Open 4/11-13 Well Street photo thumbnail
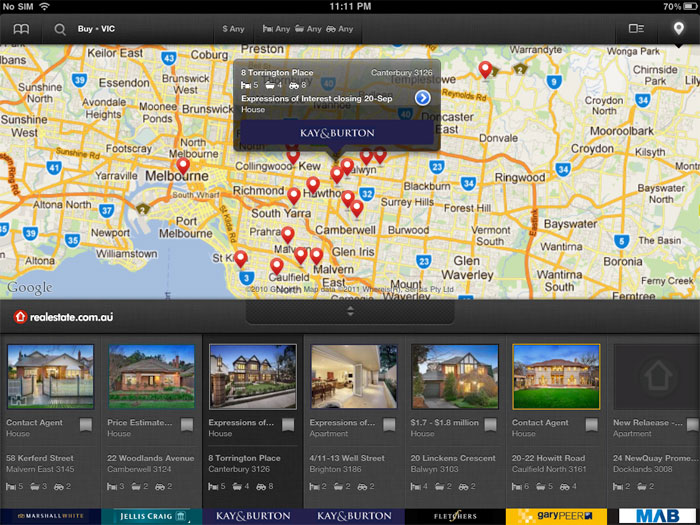The height and width of the screenshot is (525, 700). pos(354,376)
